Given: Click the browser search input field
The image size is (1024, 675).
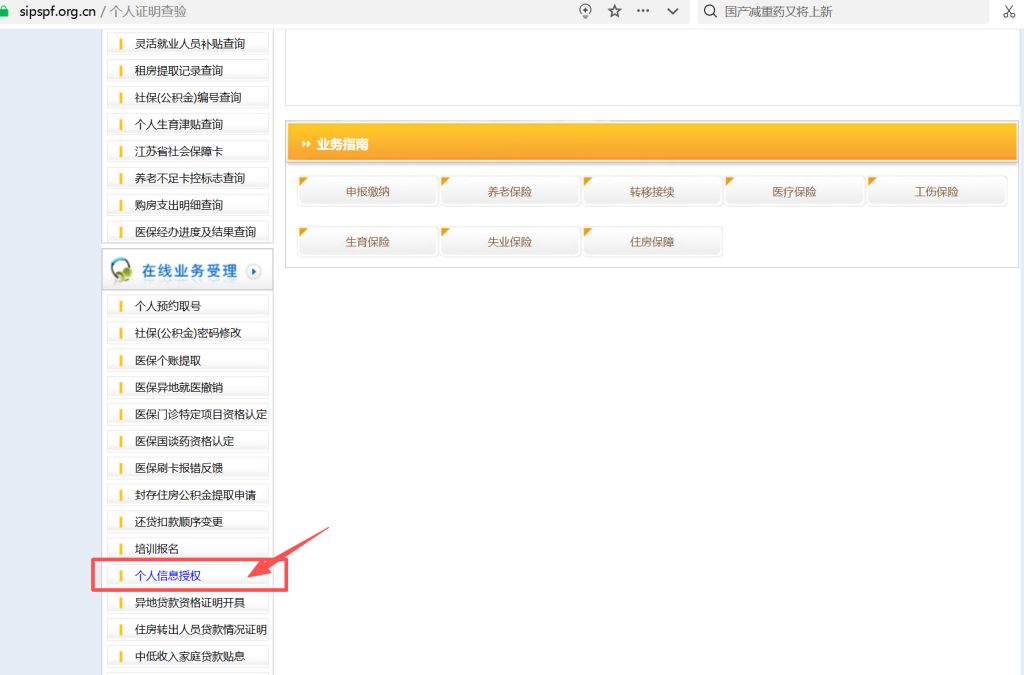Looking at the screenshot, I should tap(850, 11).
